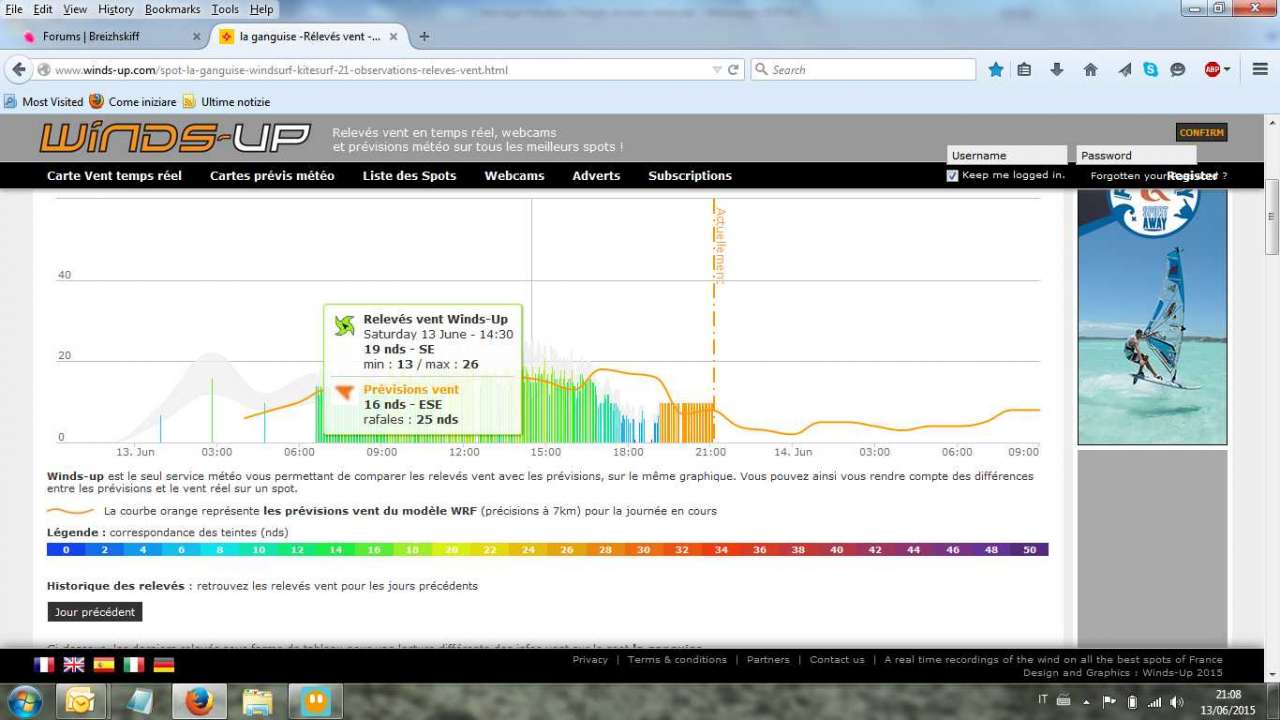
Task: Click the CONFIRM login button
Action: coord(1201,133)
